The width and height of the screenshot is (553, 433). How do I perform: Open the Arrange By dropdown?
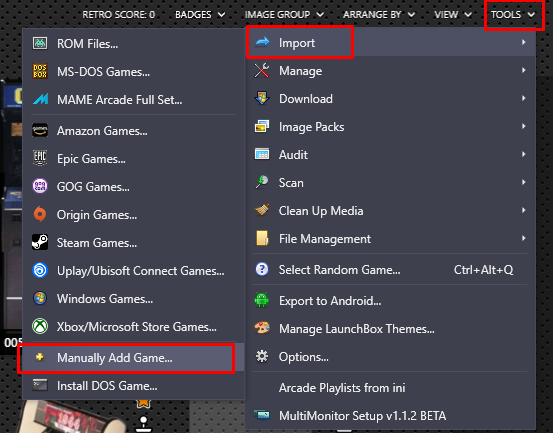pyautogui.click(x=379, y=14)
